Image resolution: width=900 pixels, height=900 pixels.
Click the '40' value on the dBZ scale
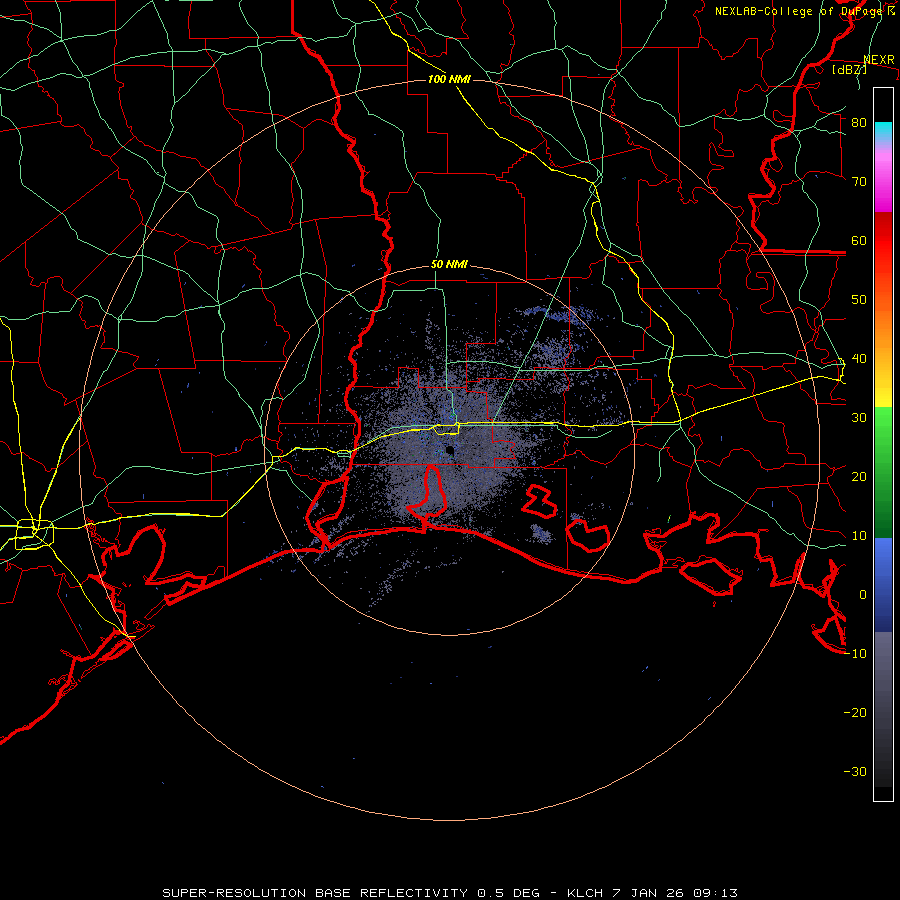click(x=859, y=359)
